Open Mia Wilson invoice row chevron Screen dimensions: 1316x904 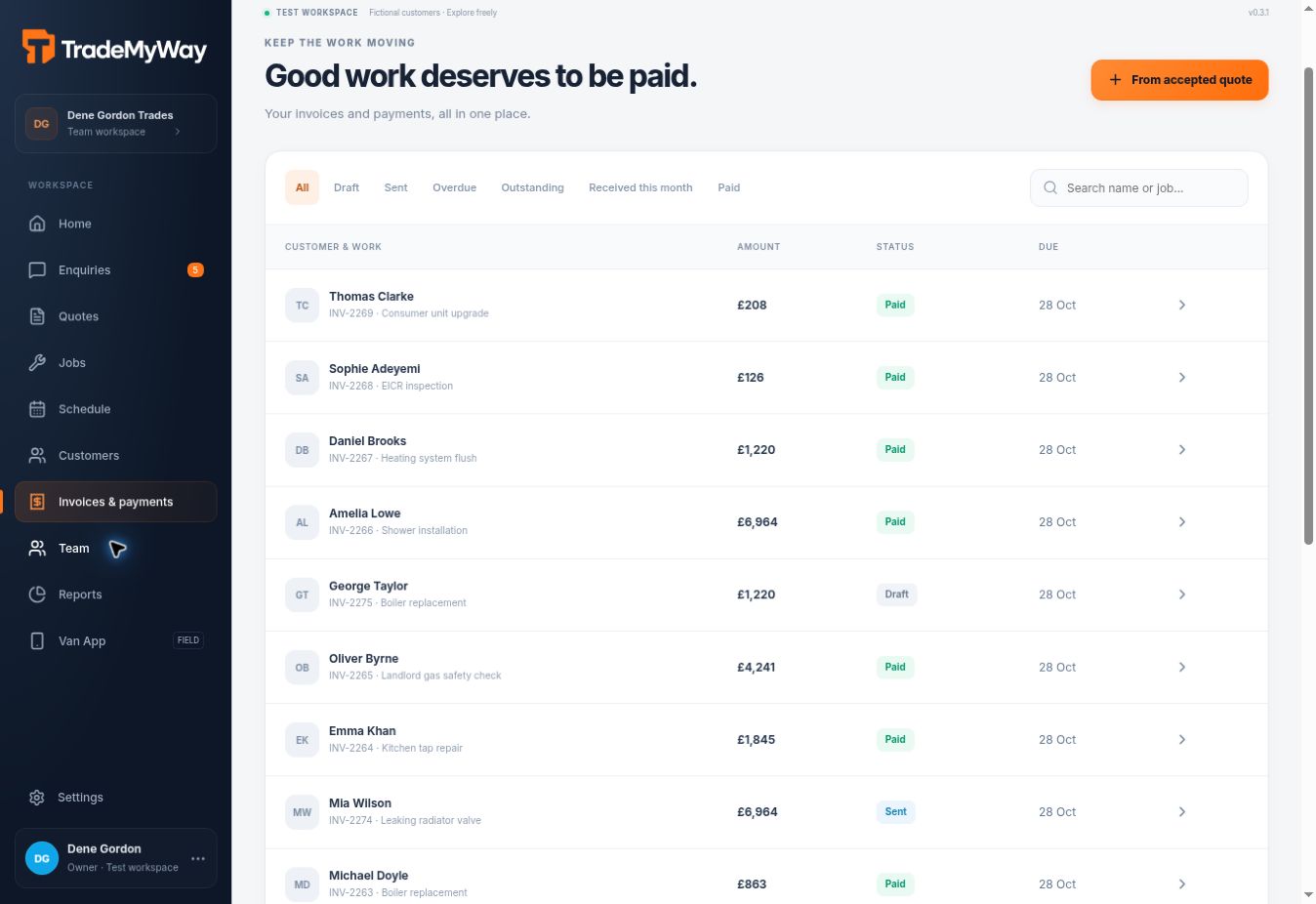(1182, 812)
